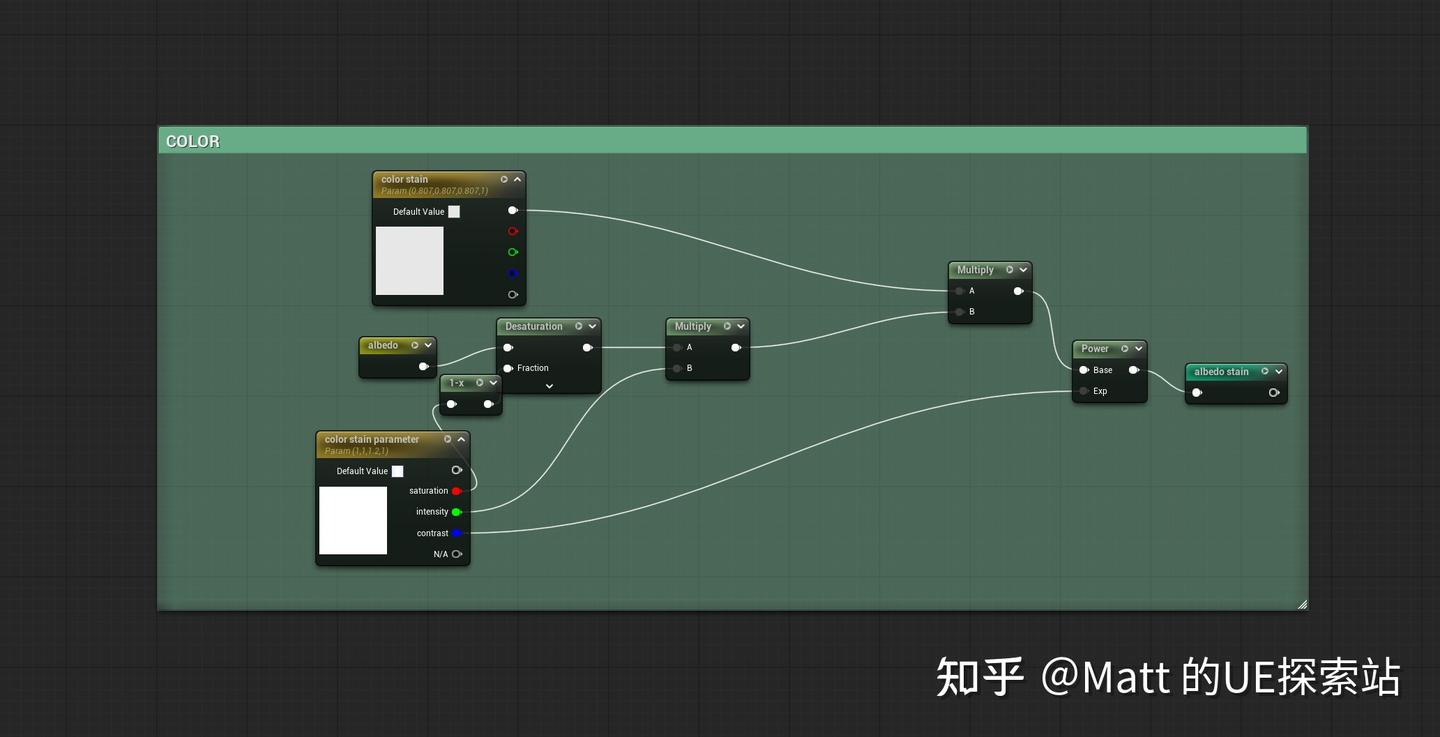The height and width of the screenshot is (737, 1440).
Task: Open the dropdown chevron on the Desaturation node
Action: point(592,326)
